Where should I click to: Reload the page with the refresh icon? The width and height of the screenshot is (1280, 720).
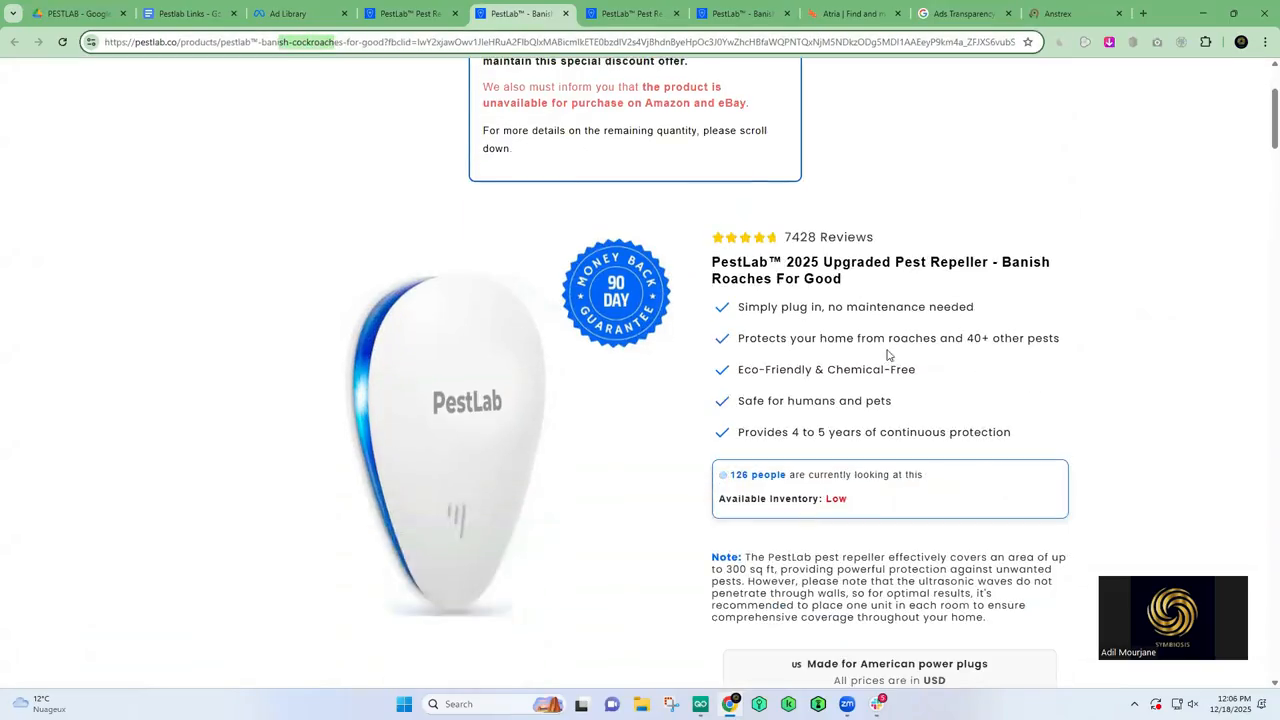click(62, 42)
